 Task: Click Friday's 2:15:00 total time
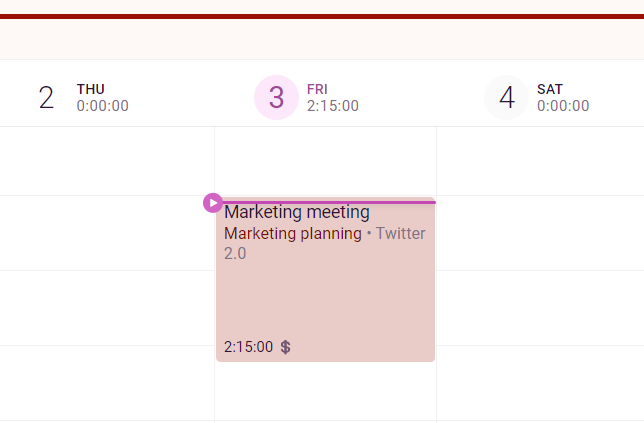333,106
